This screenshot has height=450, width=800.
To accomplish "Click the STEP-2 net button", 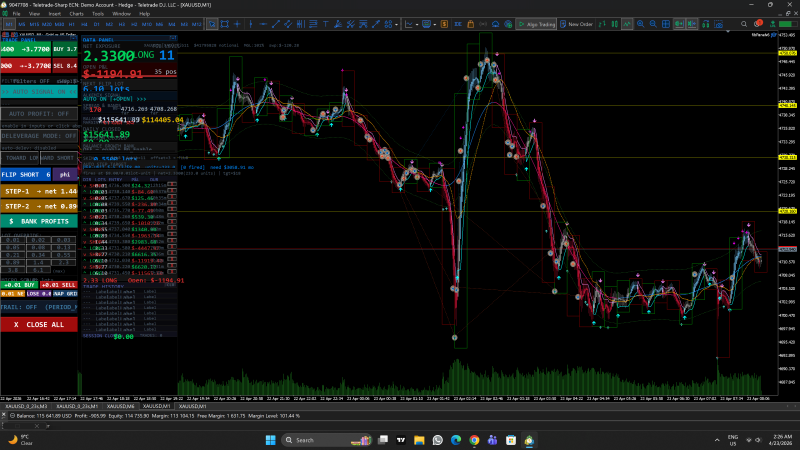I will coord(39,206).
